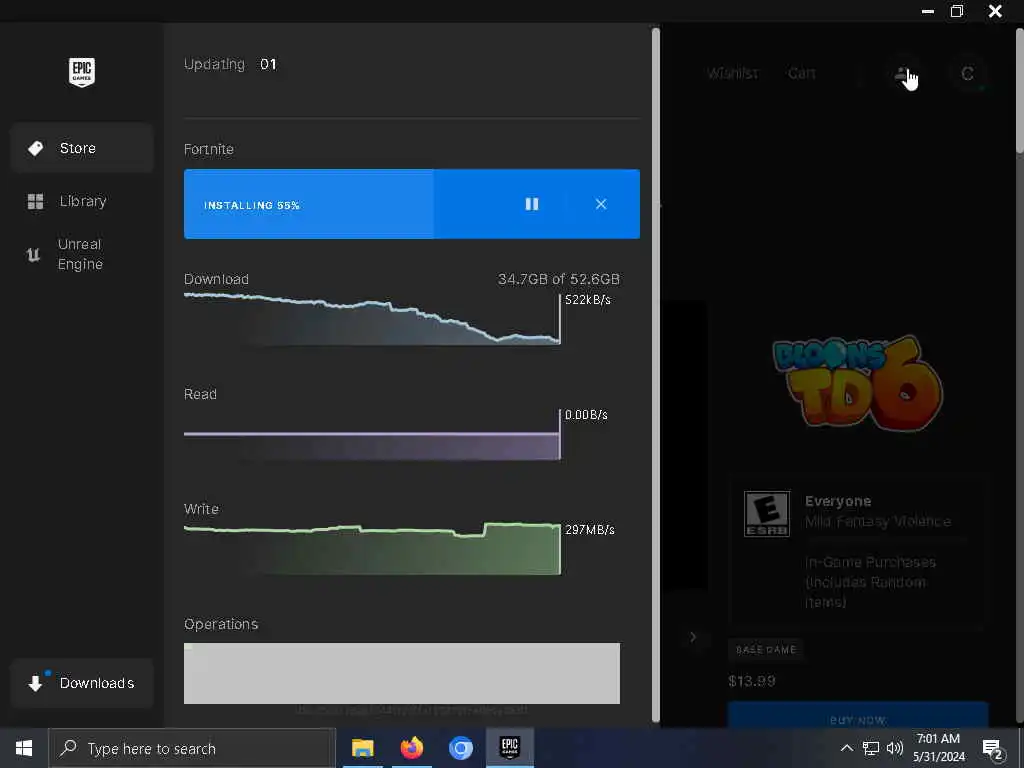Open the Store section

click(82, 148)
